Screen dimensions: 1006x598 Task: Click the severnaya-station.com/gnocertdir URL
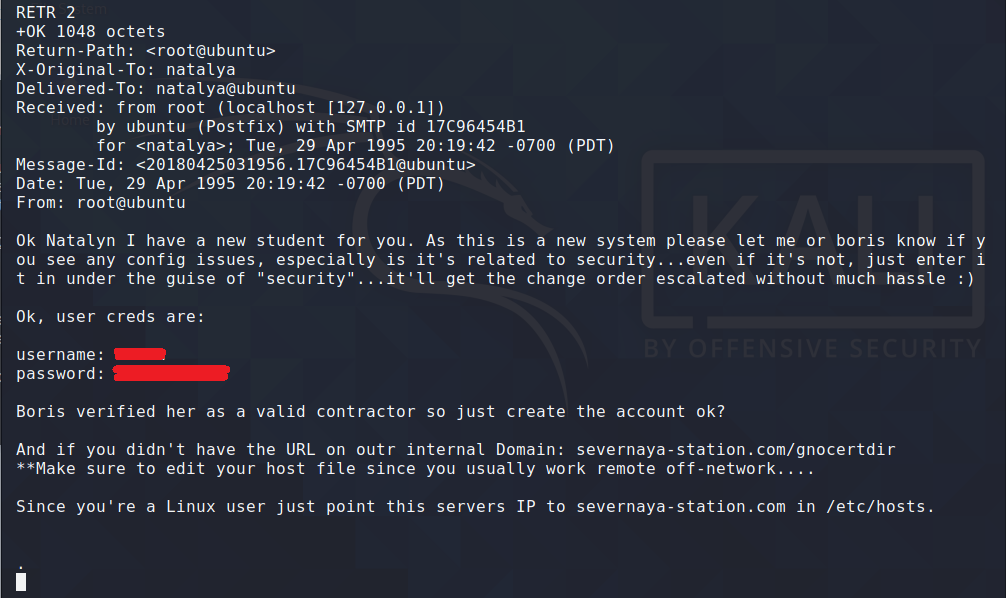point(735,450)
